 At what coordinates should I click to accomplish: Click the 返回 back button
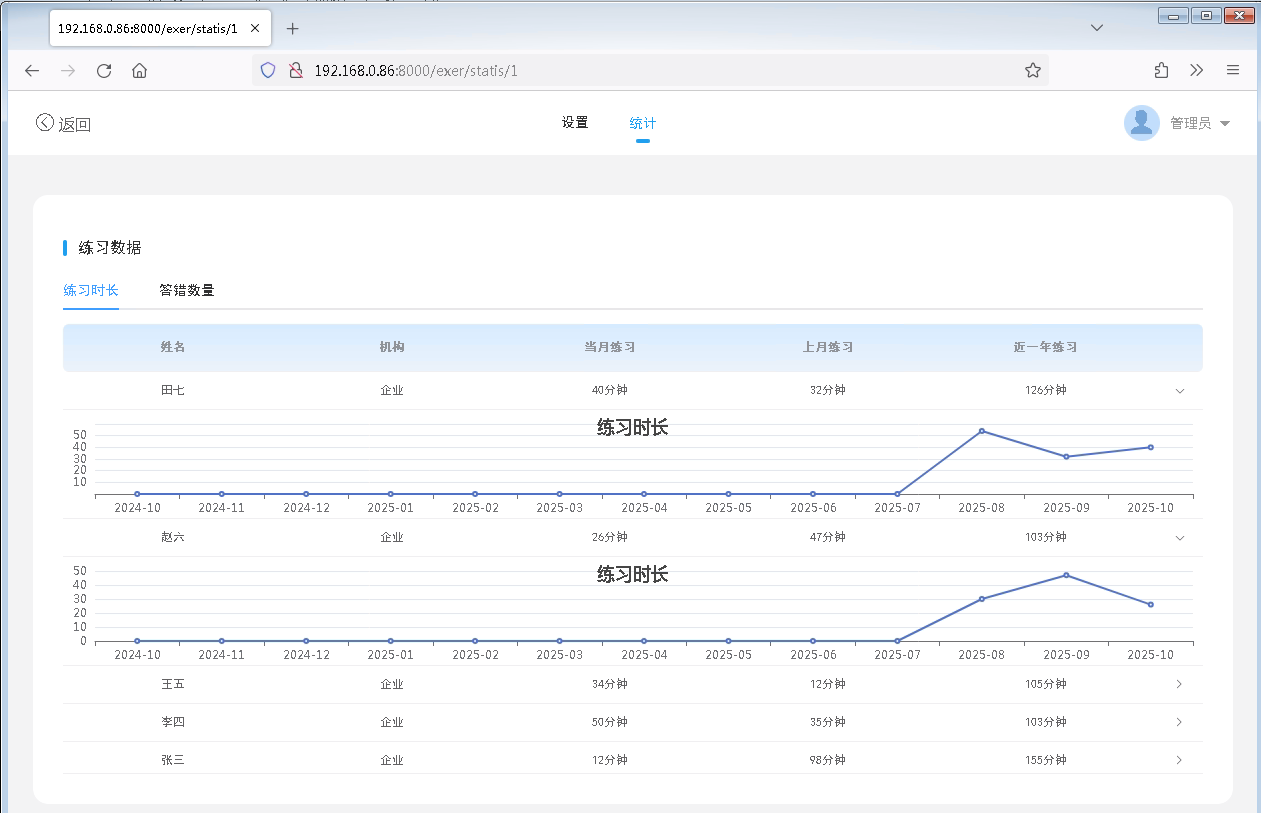click(64, 124)
